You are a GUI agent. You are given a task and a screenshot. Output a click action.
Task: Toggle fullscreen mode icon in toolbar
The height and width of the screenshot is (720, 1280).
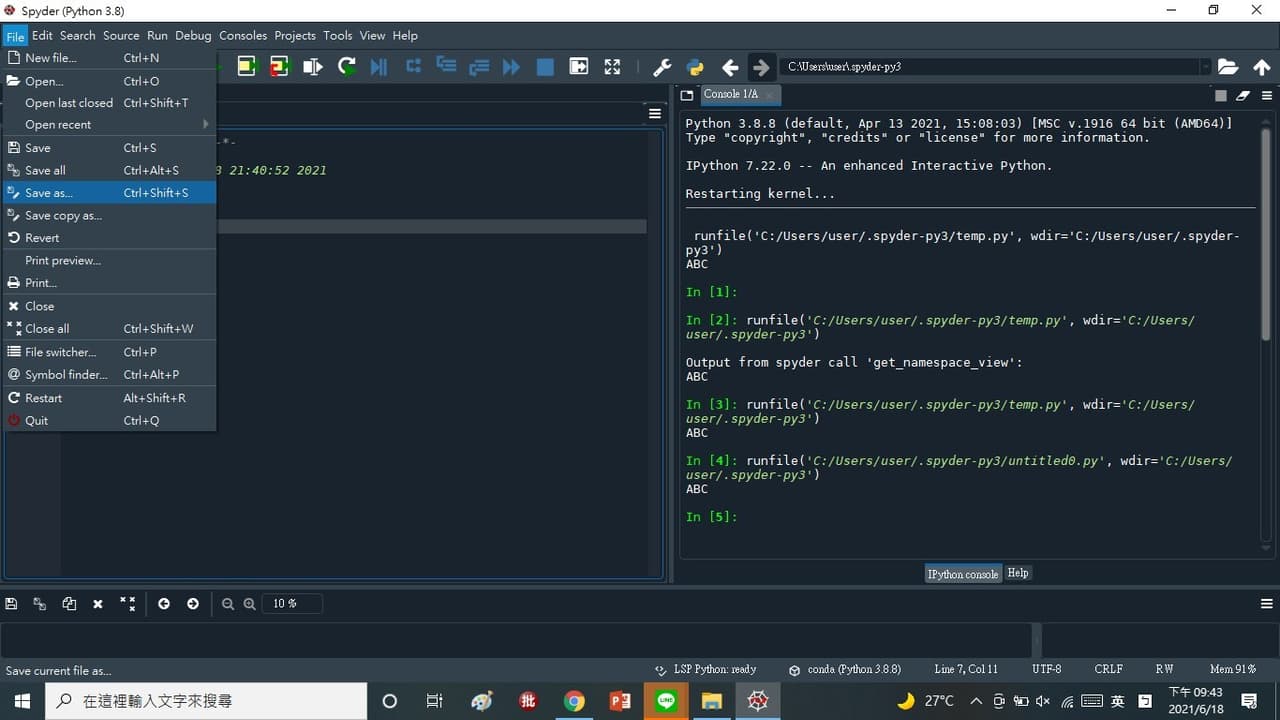pos(612,67)
